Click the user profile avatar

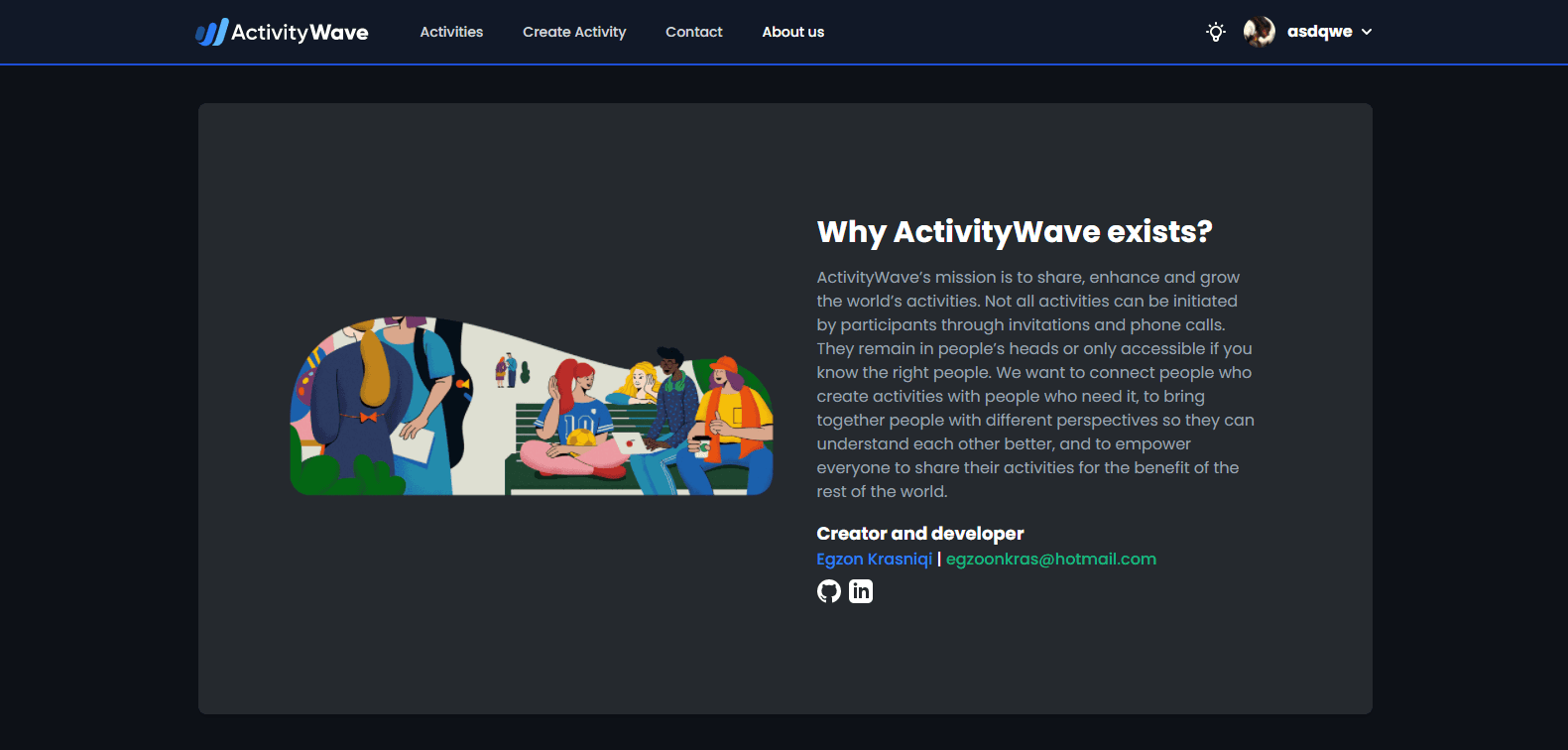1259,32
